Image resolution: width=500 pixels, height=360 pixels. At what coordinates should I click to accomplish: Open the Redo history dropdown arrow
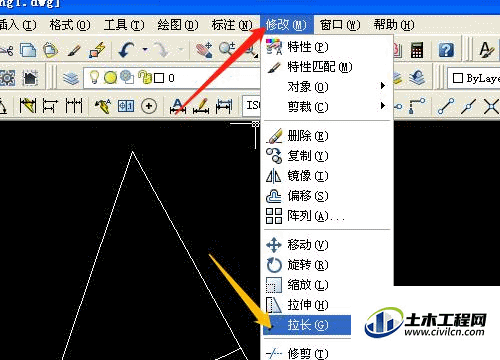181,50
